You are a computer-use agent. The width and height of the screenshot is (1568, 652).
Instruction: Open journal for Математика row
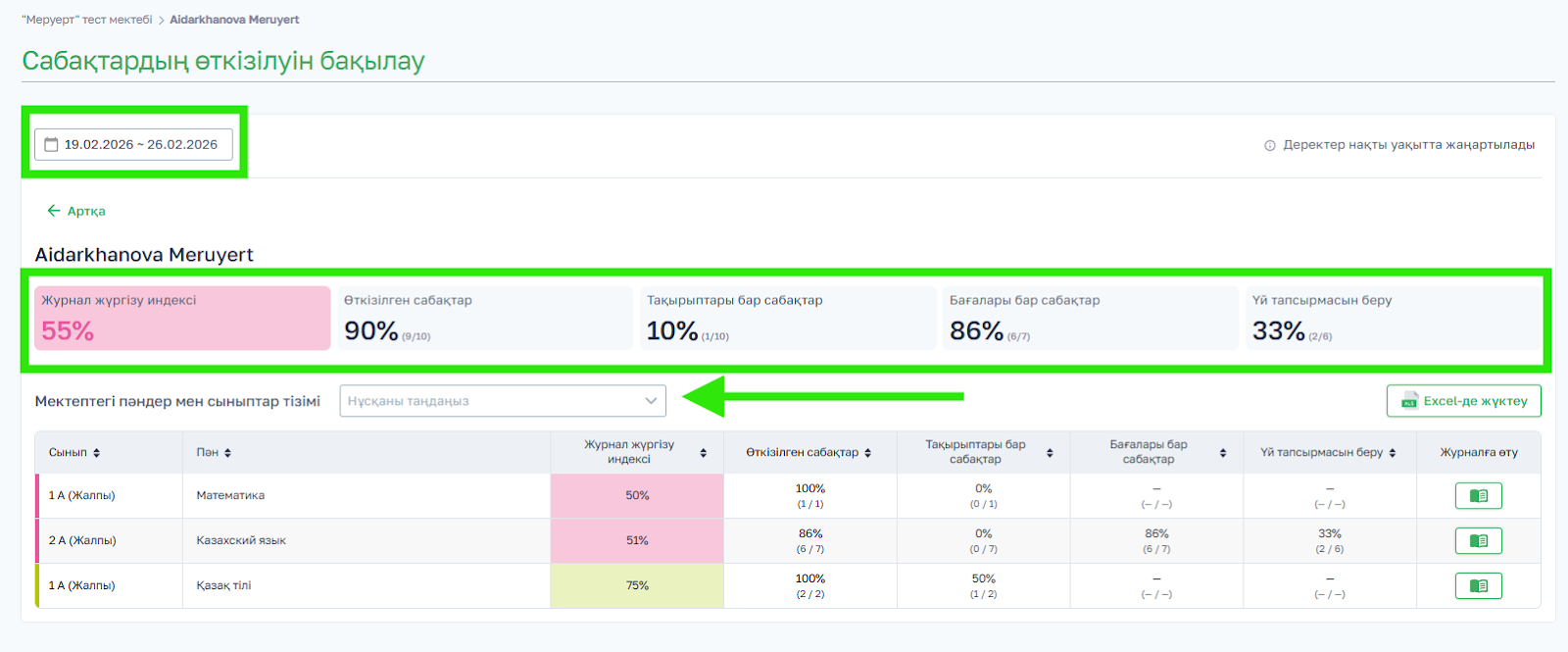(1478, 496)
